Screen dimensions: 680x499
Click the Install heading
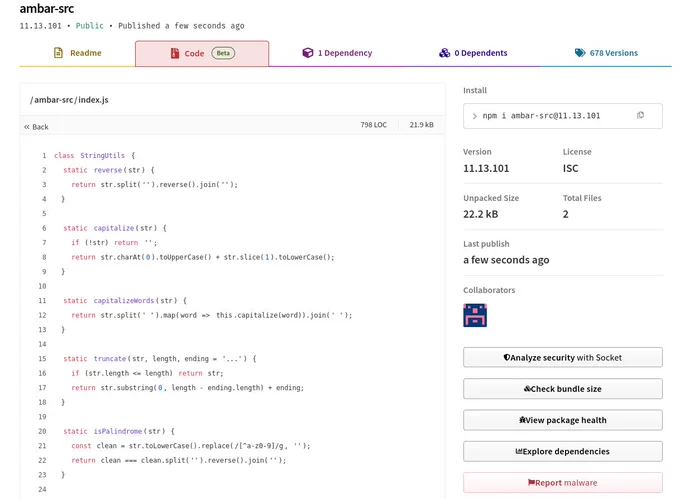pyautogui.click(x=475, y=90)
